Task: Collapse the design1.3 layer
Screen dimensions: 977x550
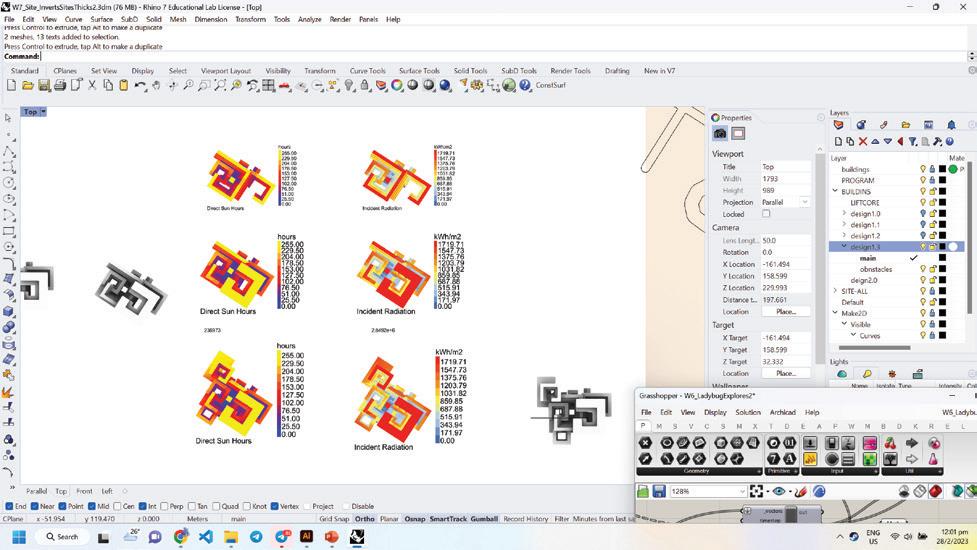Action: pos(844,247)
